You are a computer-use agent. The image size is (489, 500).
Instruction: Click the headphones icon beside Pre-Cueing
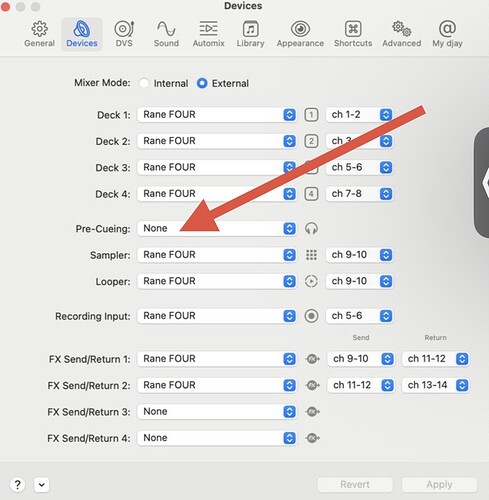[x=311, y=229]
